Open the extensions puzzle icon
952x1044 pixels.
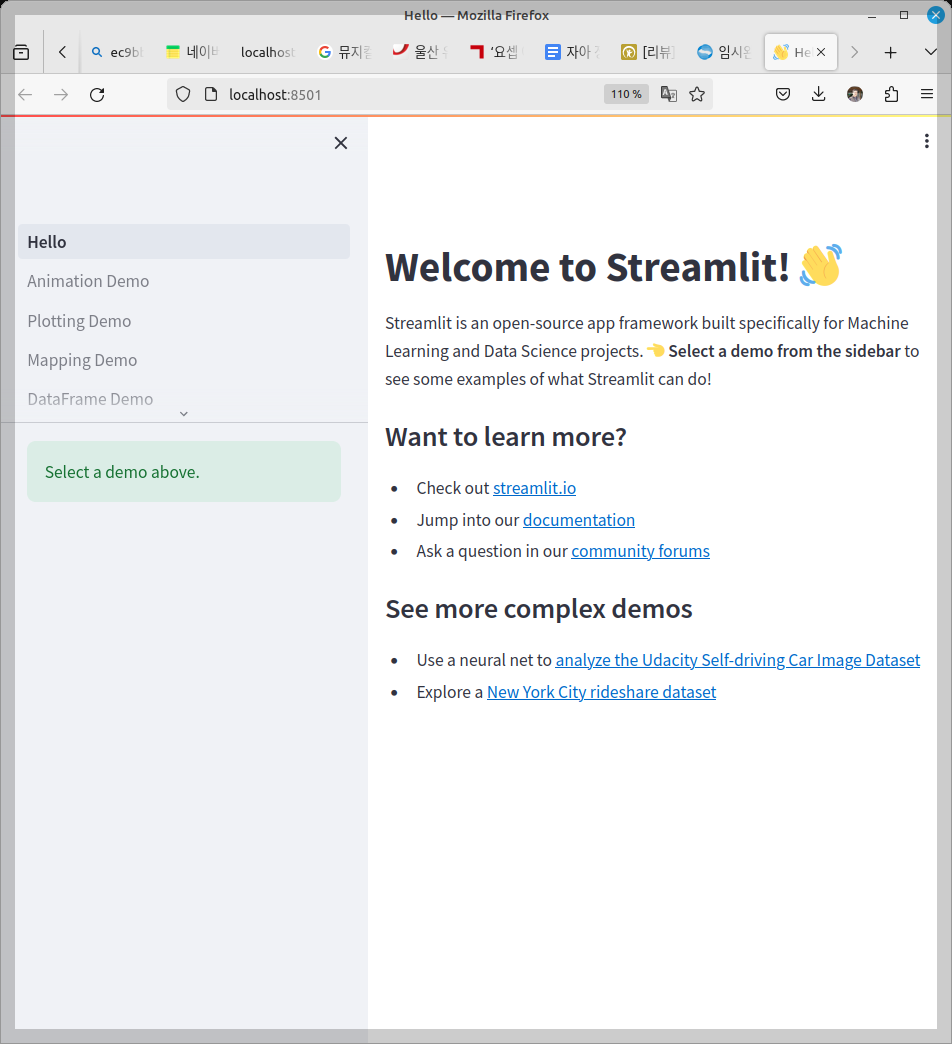(x=891, y=94)
